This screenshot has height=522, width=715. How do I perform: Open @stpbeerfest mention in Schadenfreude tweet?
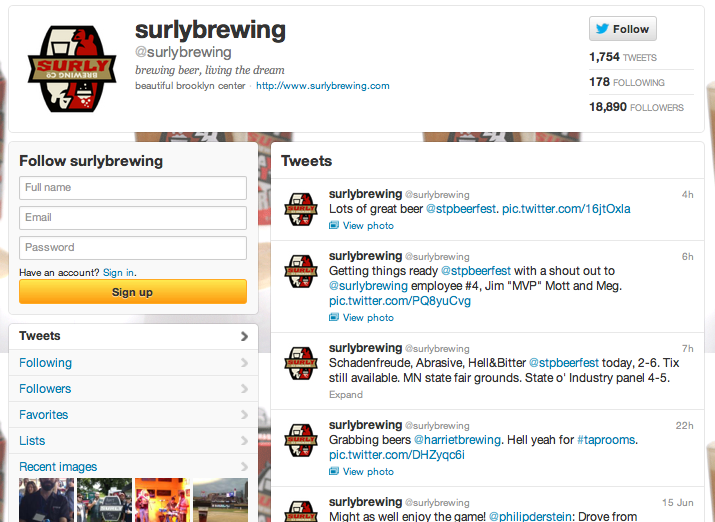click(x=564, y=363)
